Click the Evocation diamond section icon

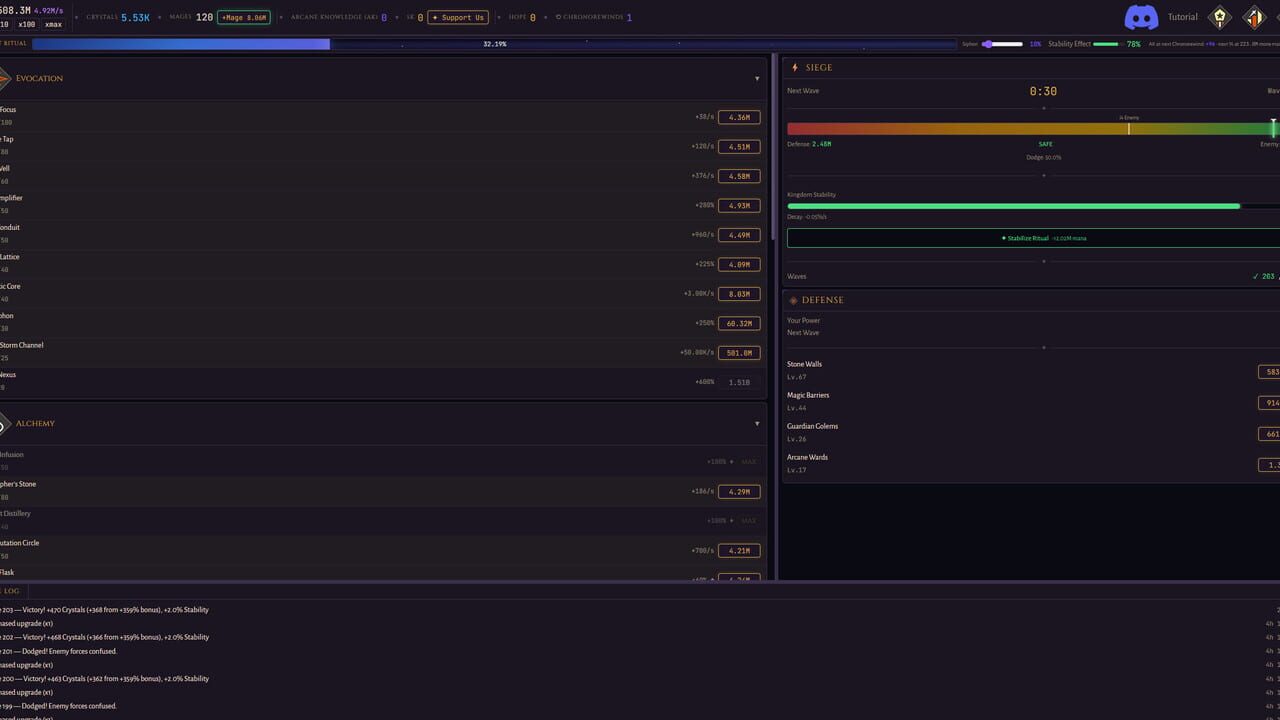pyautogui.click(x=3, y=78)
